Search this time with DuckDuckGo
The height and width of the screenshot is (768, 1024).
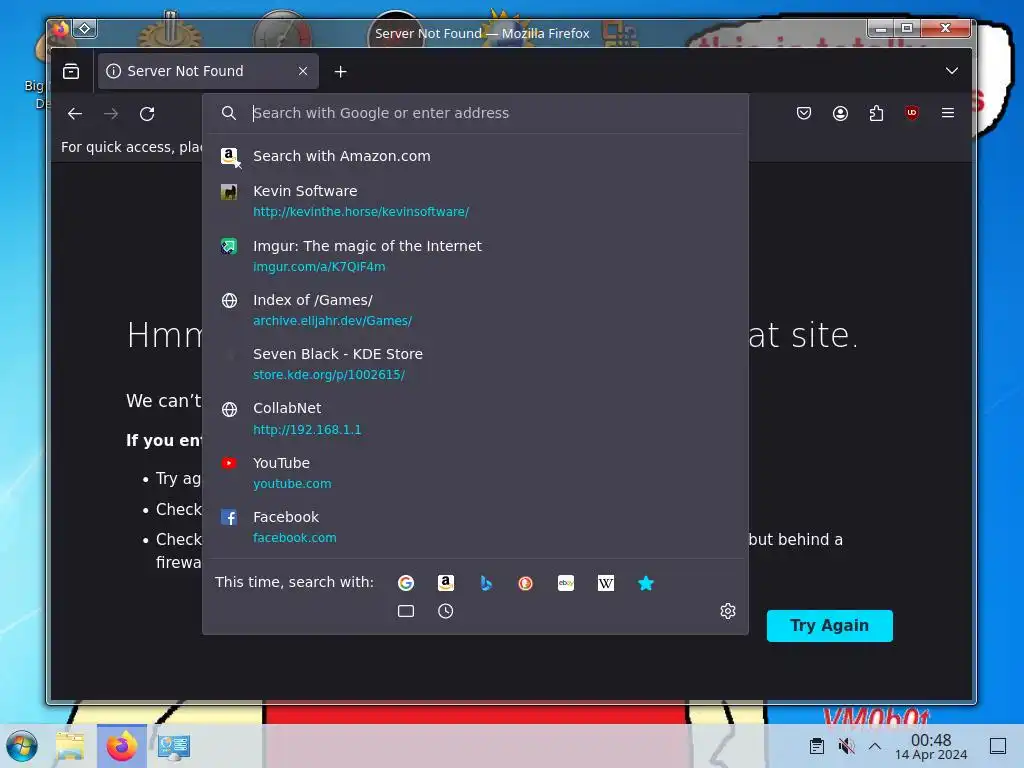(526, 583)
